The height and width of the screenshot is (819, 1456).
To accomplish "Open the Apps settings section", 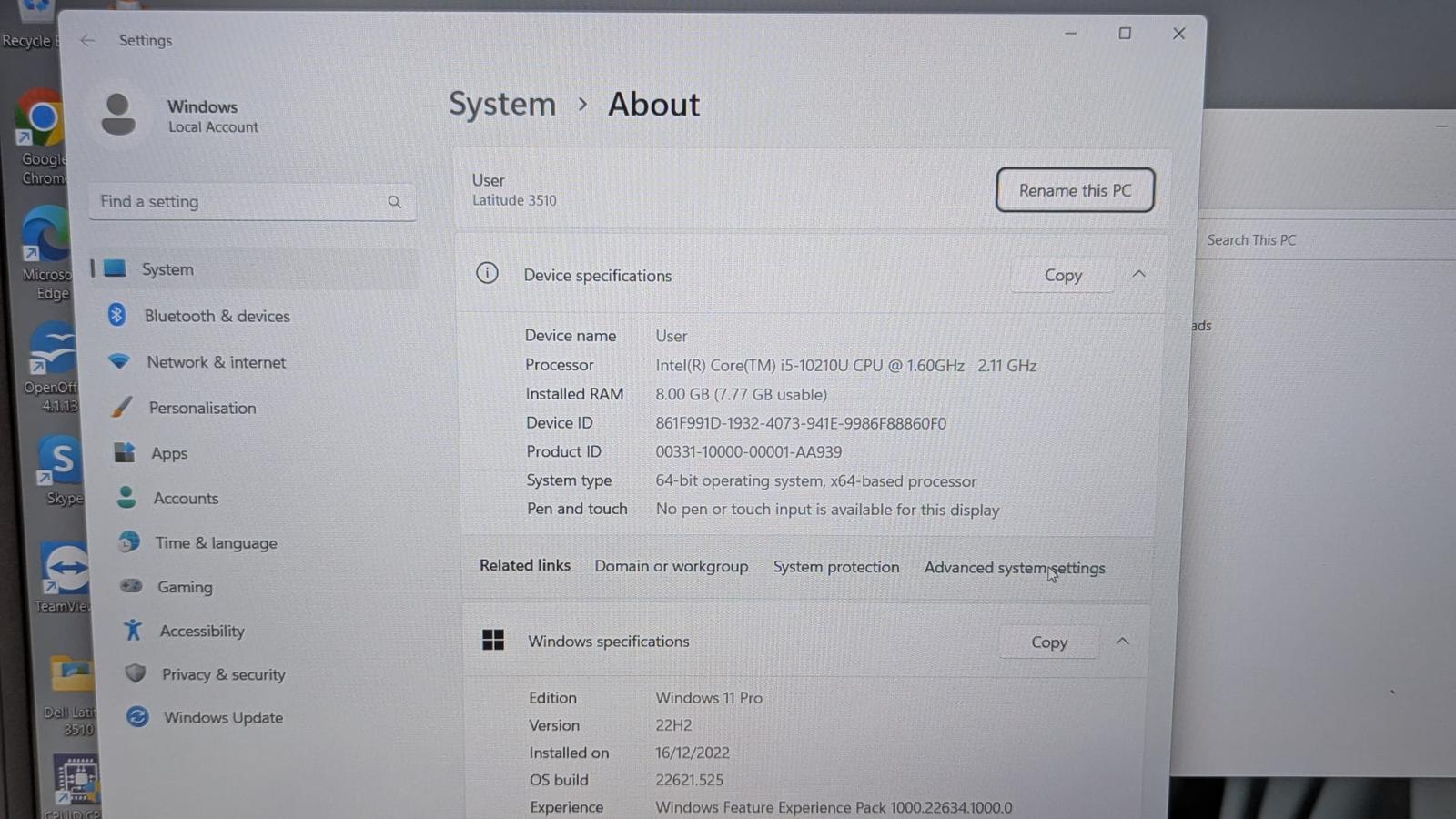I will coord(169,453).
